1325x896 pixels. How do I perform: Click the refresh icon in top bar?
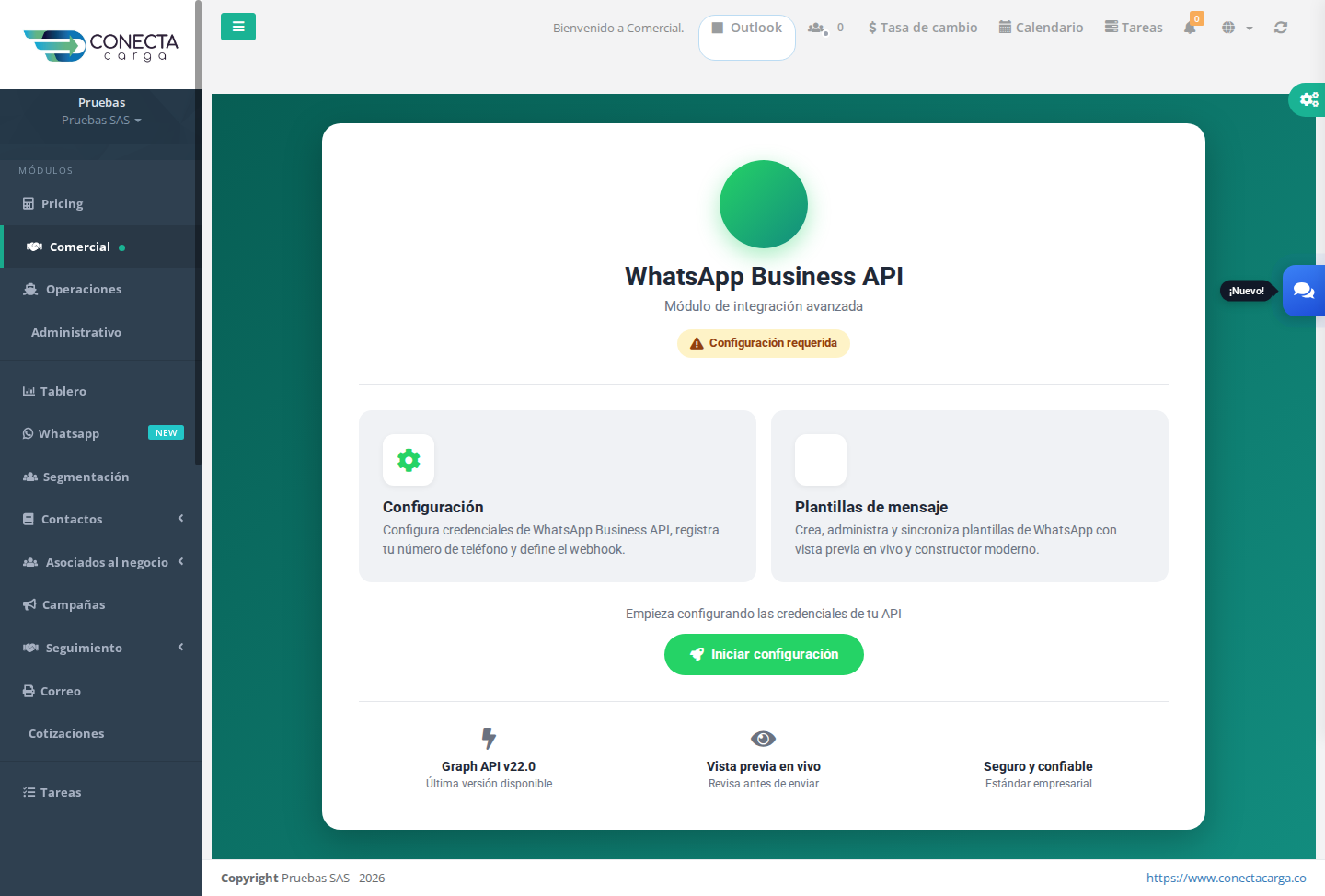tap(1281, 28)
